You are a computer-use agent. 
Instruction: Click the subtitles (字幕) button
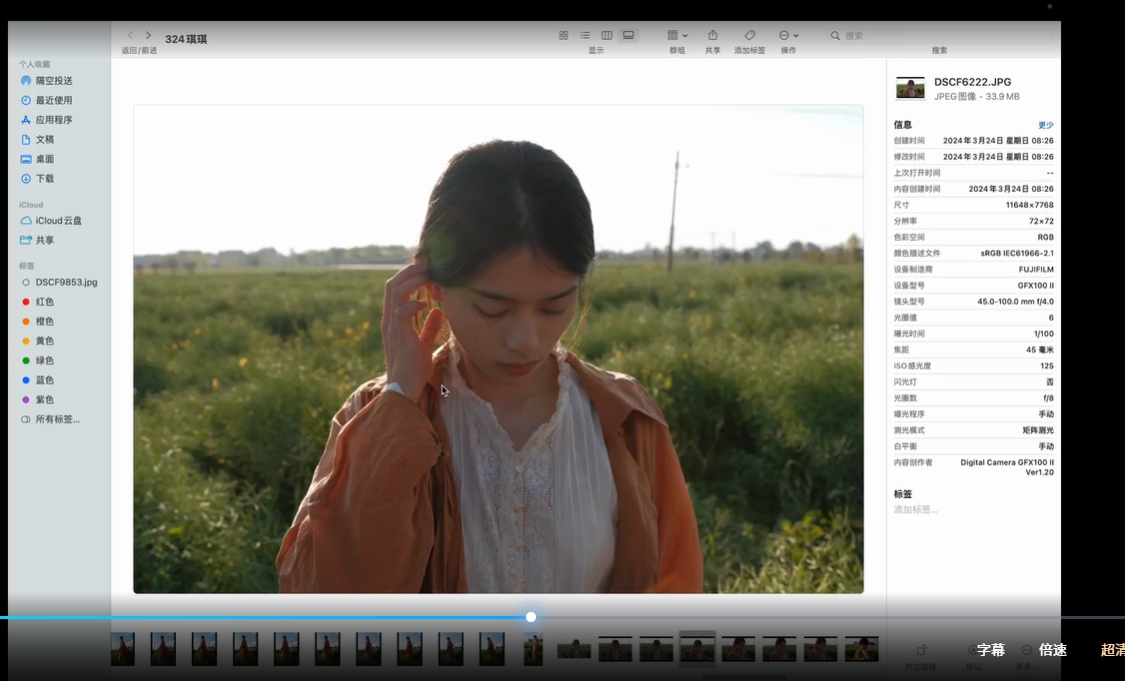pos(990,650)
